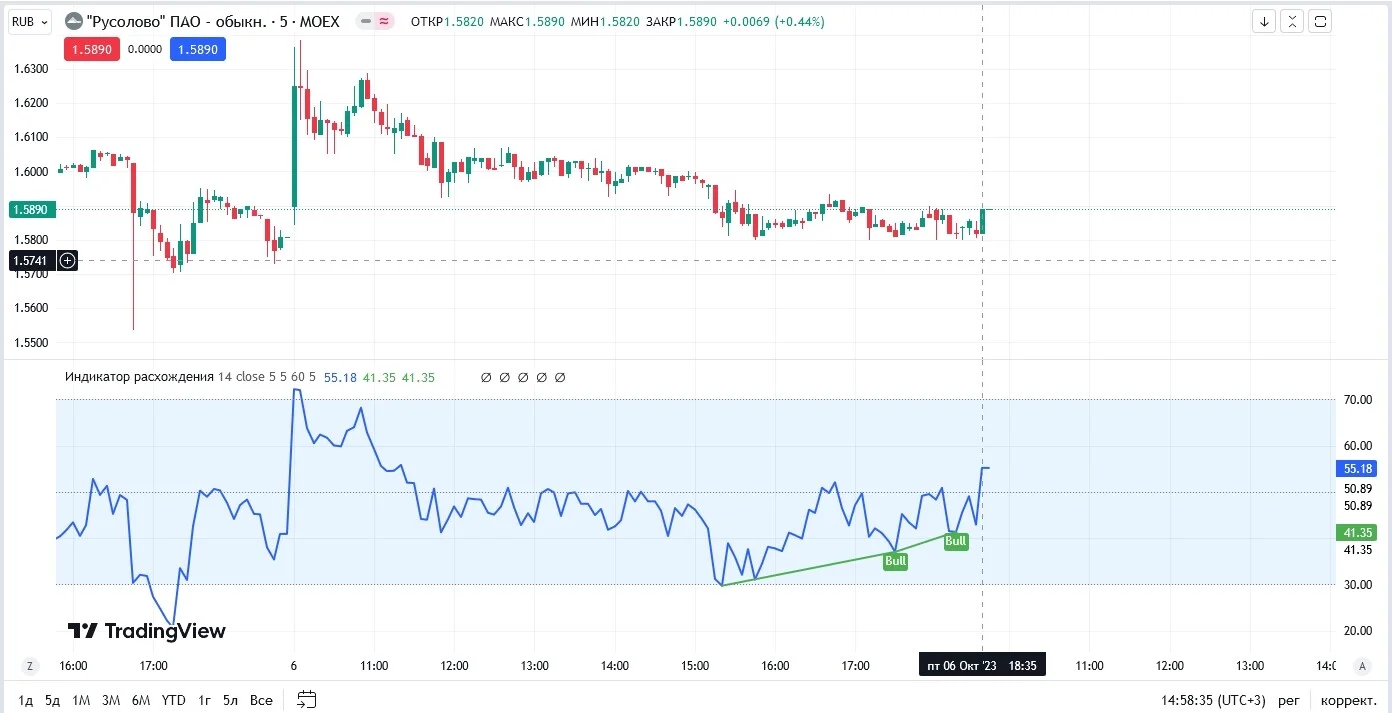The image size is (1392, 713).
Task: Open the go-to-date calendar icon
Action: click(307, 700)
